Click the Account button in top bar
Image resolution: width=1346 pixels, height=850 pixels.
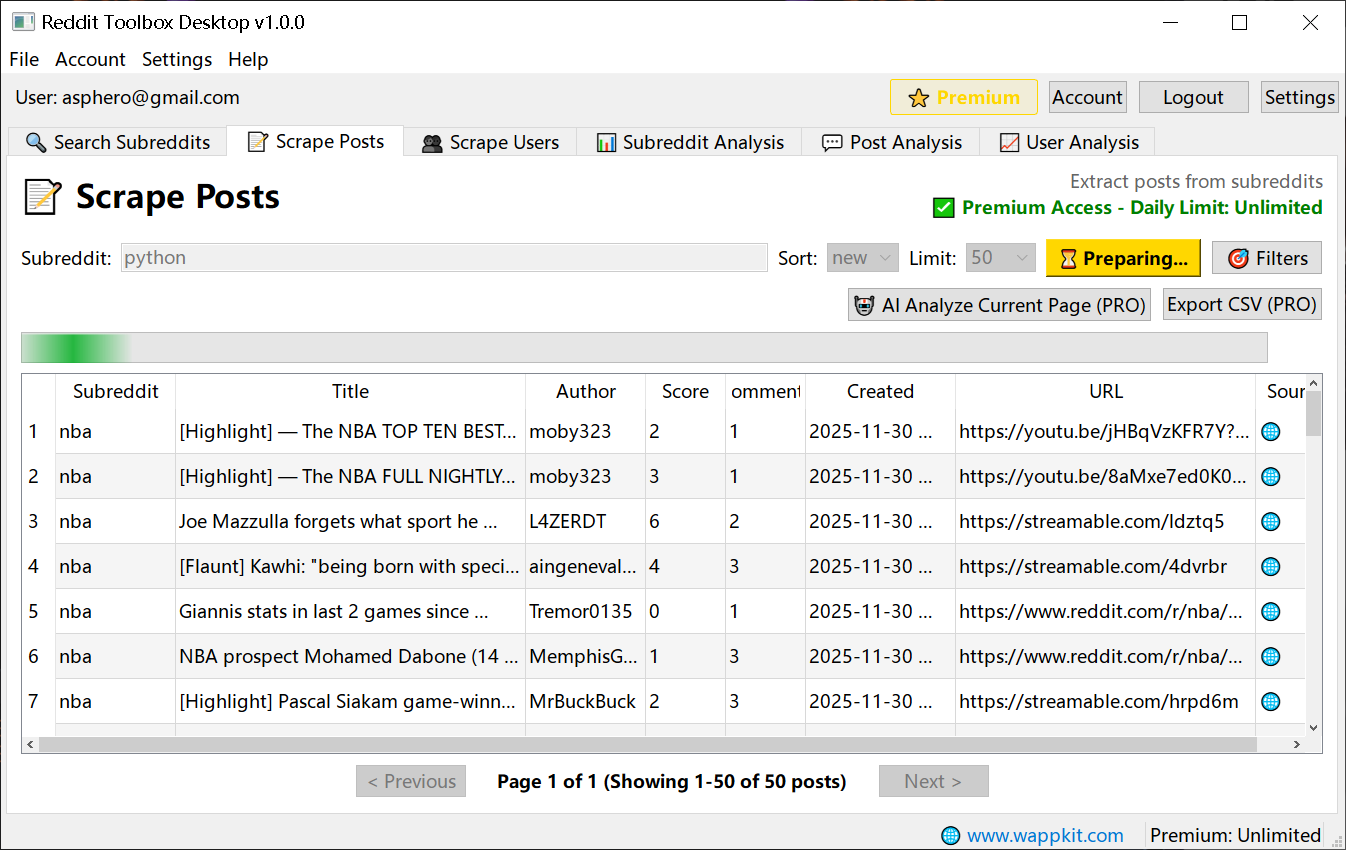click(x=1088, y=97)
